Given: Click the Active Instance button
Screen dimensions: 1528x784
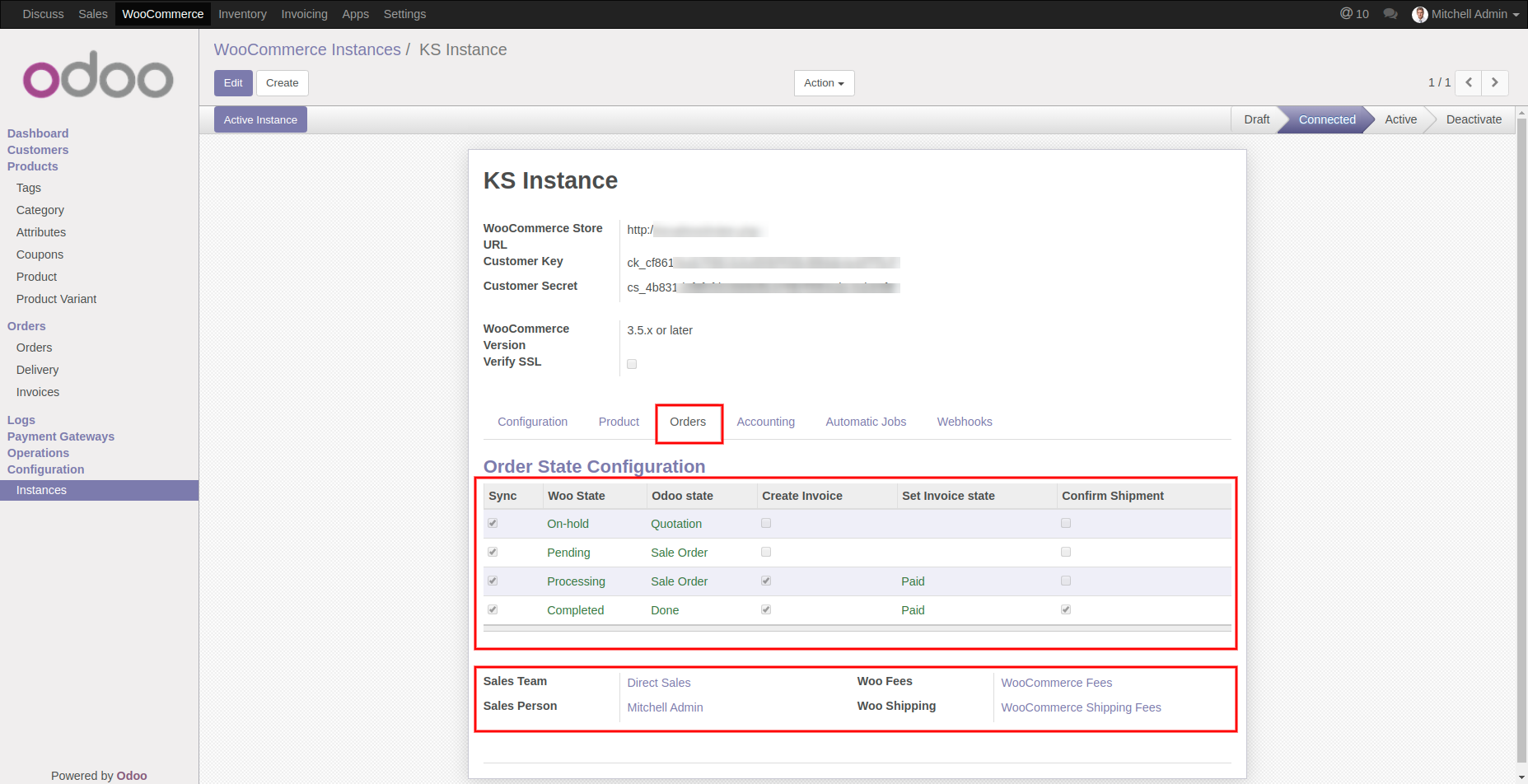Looking at the screenshot, I should (x=260, y=119).
